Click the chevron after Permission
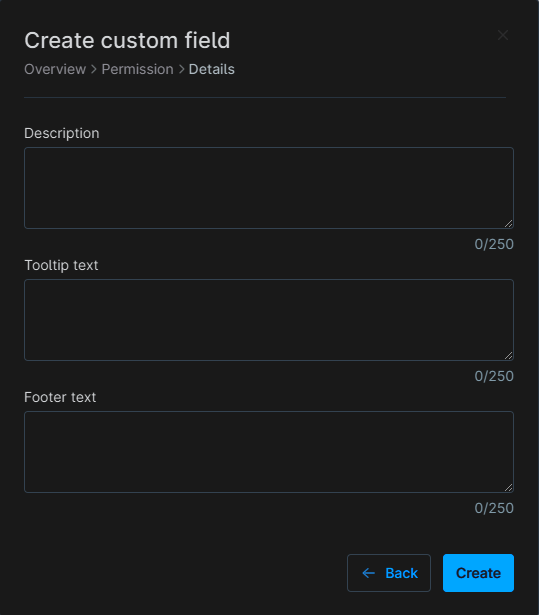539x615 pixels. 181,69
